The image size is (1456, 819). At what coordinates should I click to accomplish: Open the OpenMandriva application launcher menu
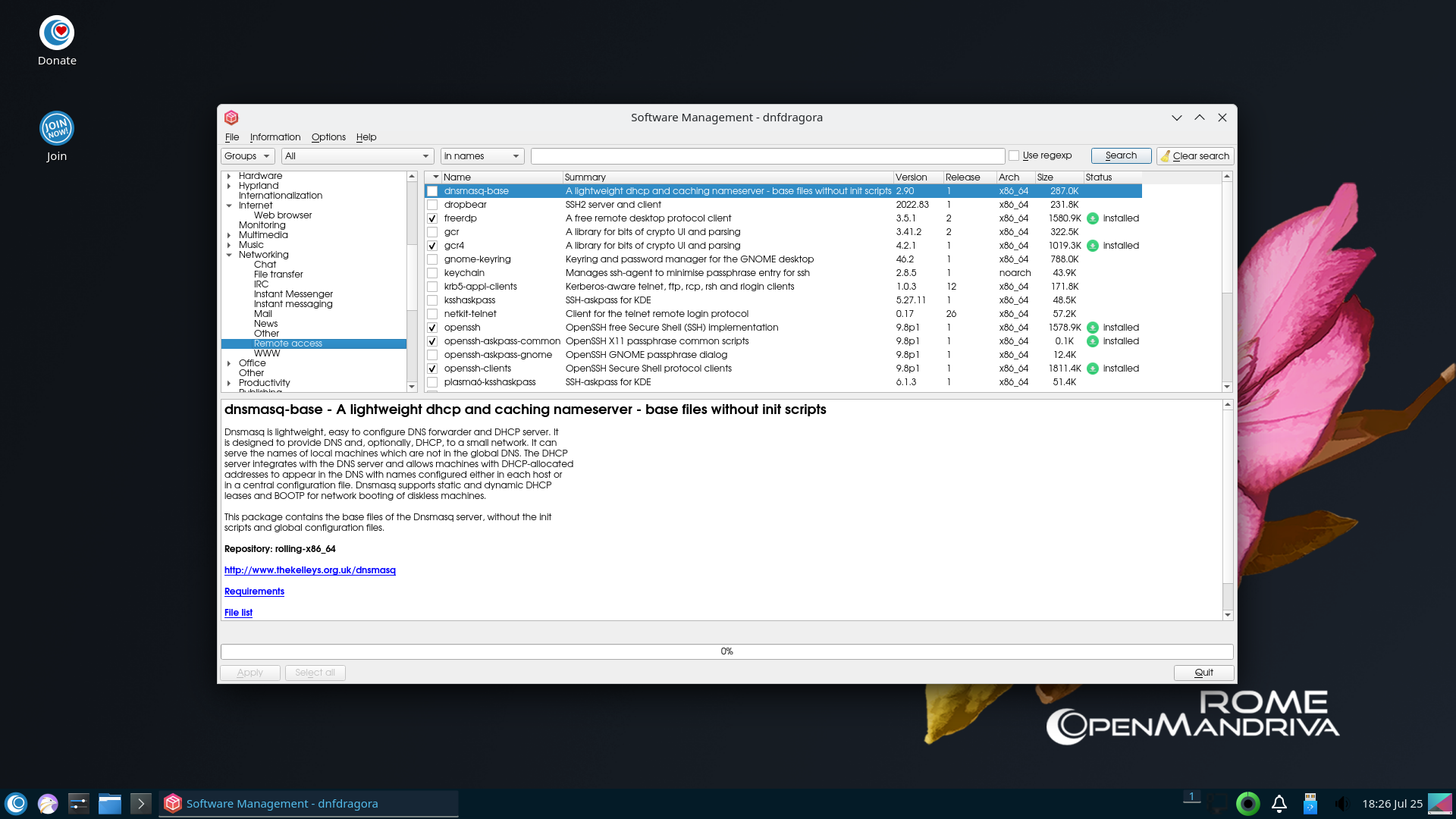[16, 803]
